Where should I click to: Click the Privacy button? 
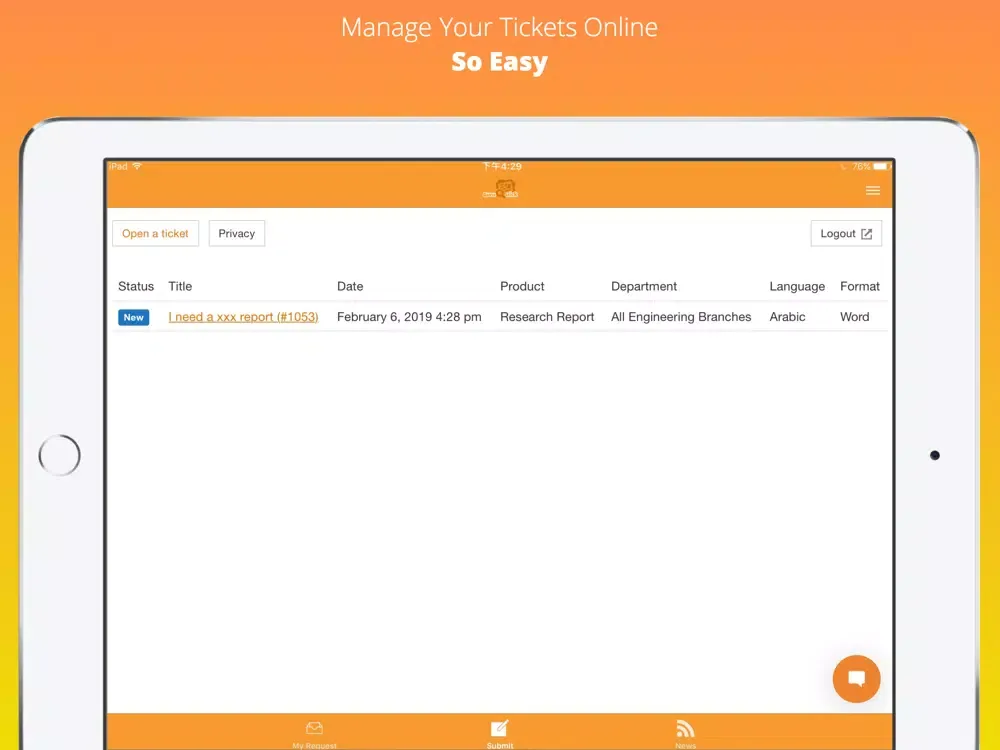[x=237, y=234]
